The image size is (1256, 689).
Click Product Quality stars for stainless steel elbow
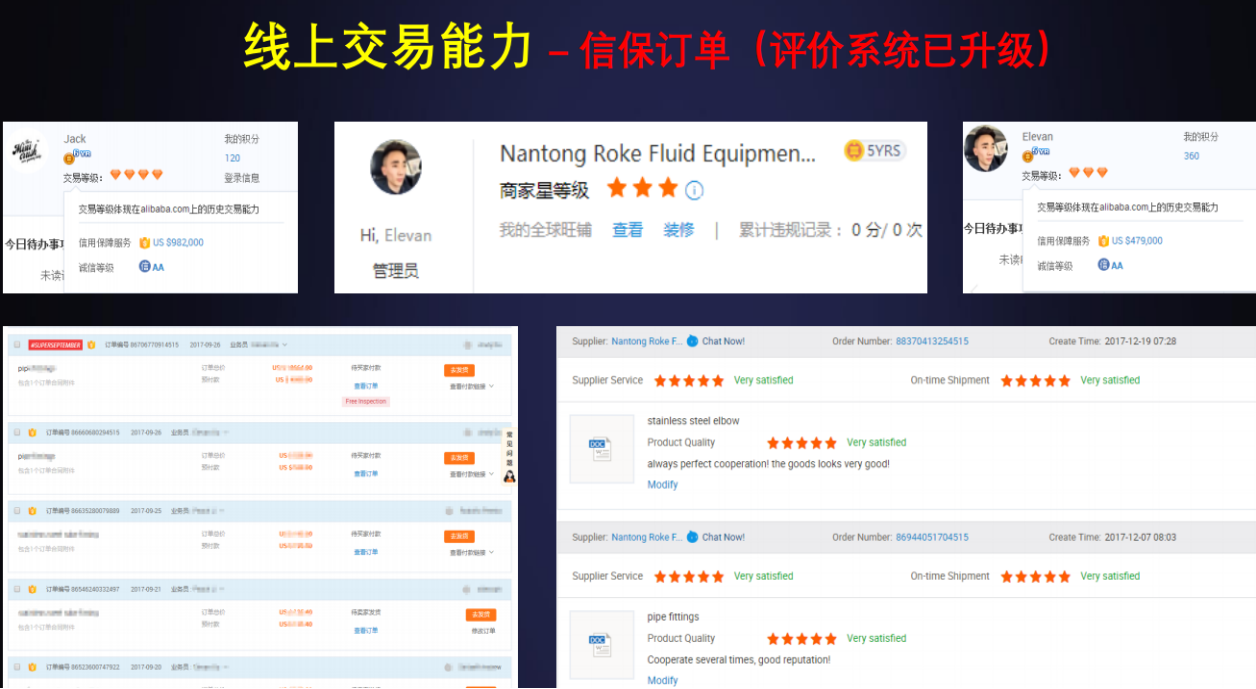click(x=802, y=442)
